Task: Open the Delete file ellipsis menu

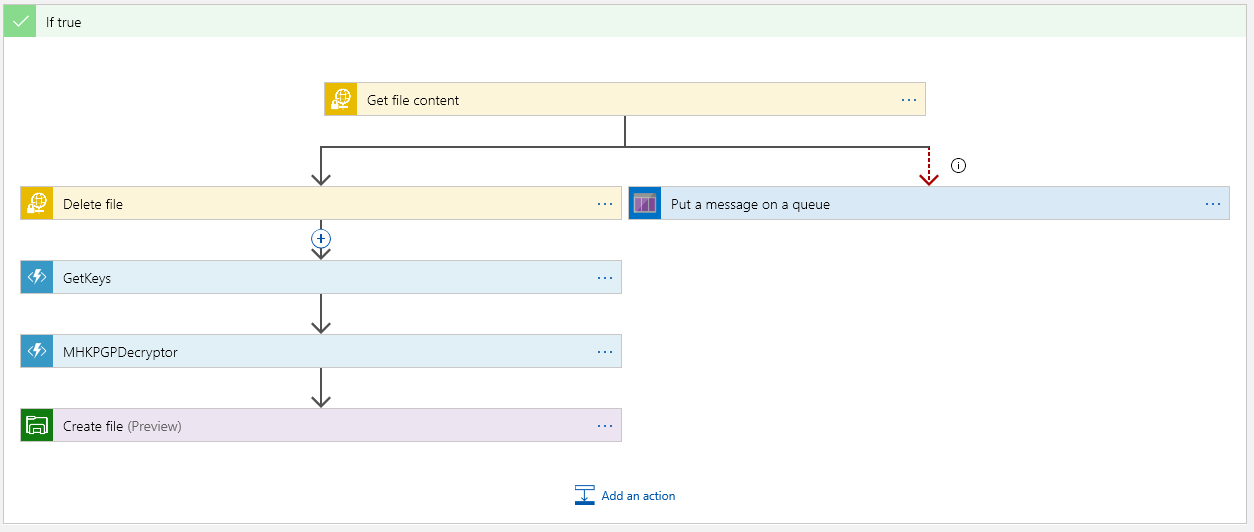Action: click(604, 204)
